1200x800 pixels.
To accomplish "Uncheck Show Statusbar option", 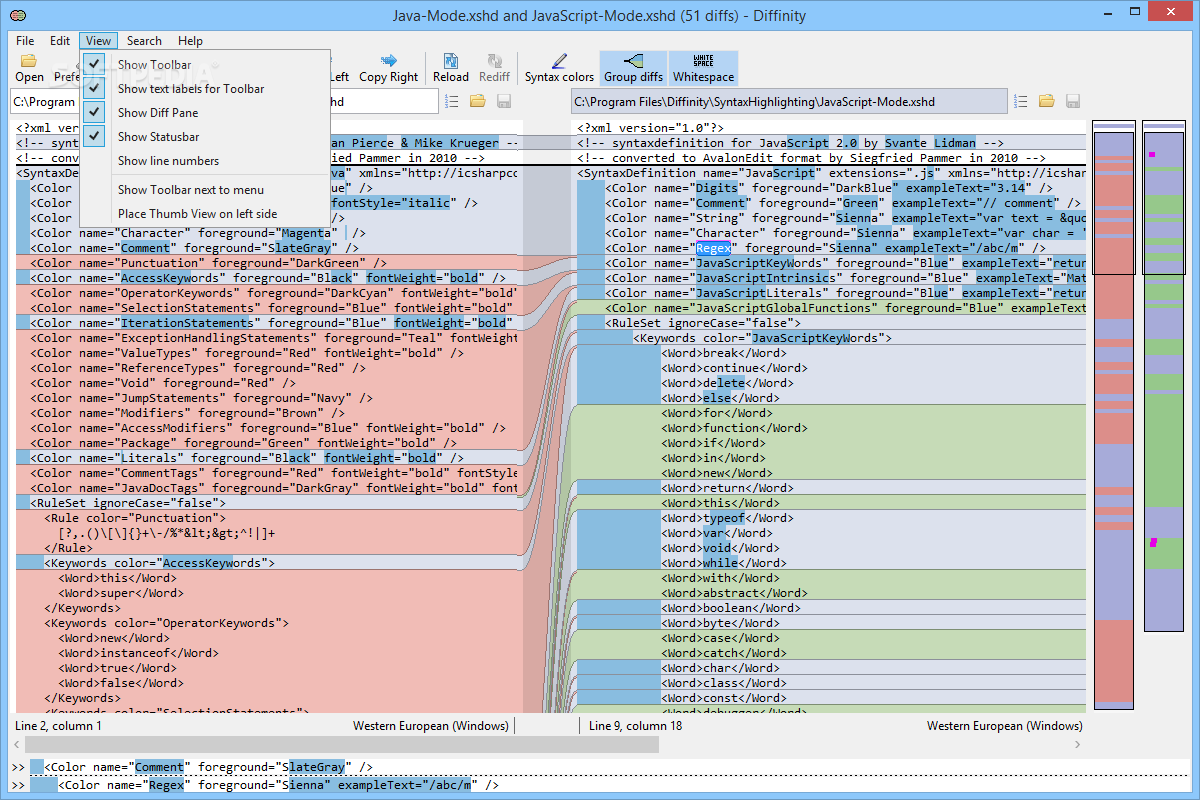I will (205, 137).
